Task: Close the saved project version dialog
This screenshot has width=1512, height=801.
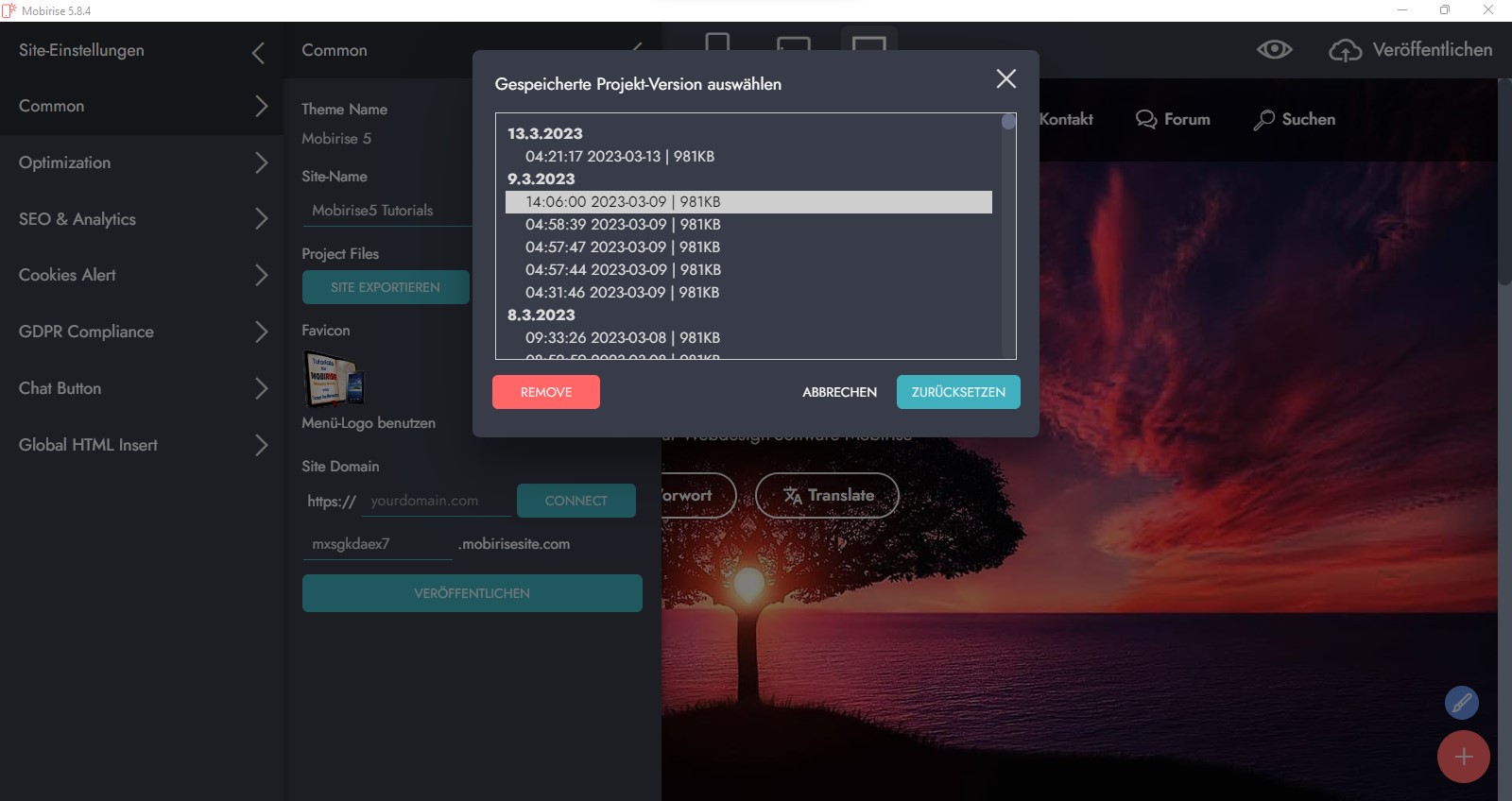Action: (1005, 79)
